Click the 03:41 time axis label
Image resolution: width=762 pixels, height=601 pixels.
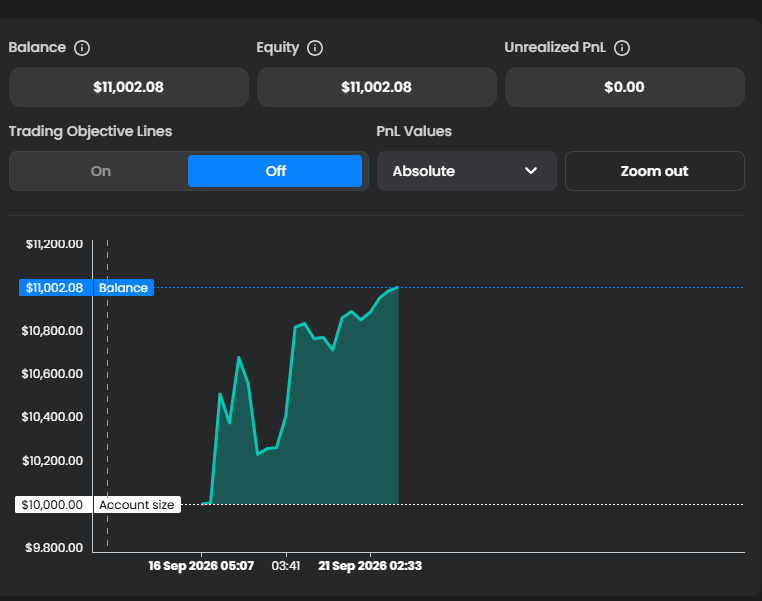coord(286,566)
